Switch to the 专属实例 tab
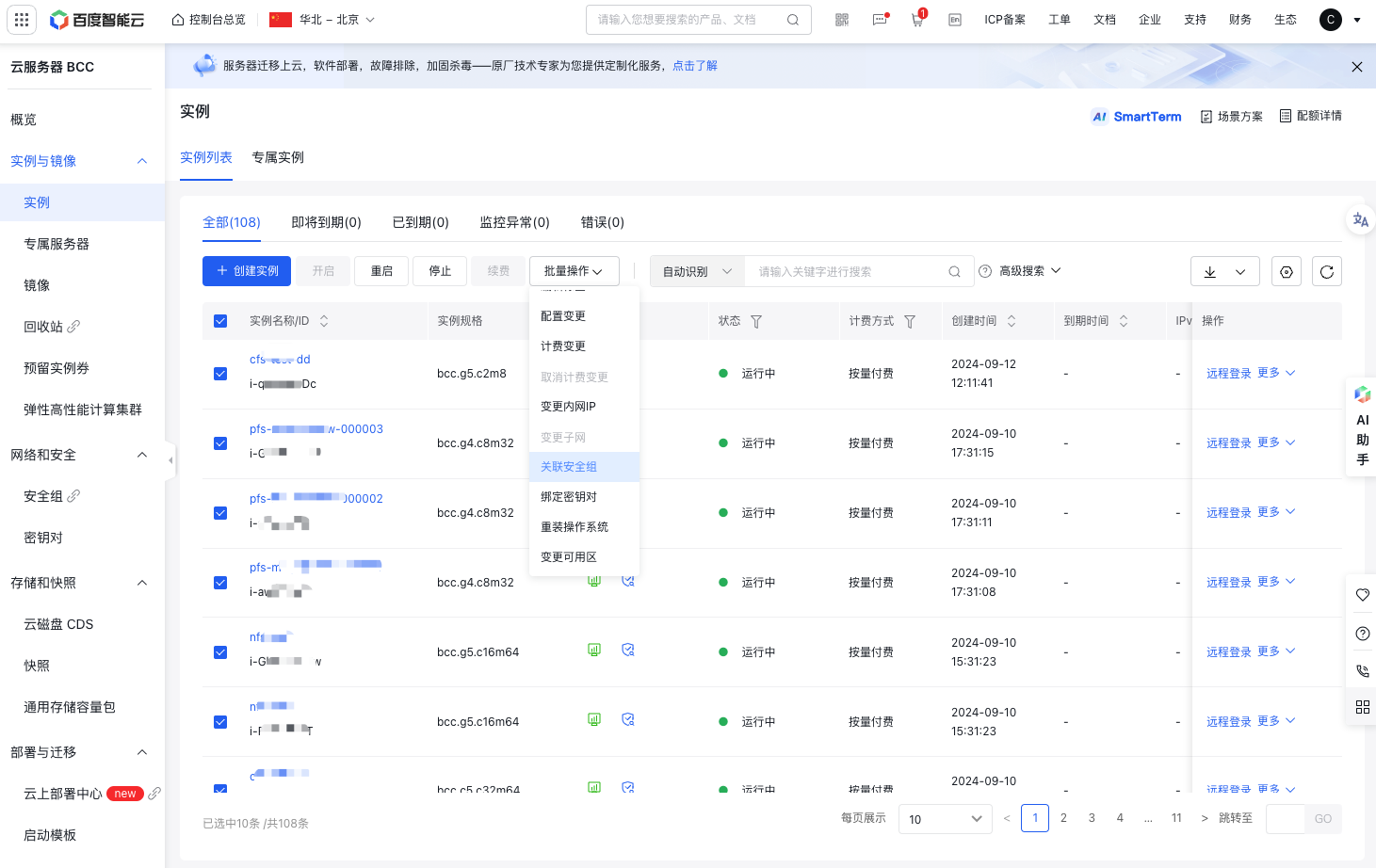1376x868 pixels. [x=278, y=157]
